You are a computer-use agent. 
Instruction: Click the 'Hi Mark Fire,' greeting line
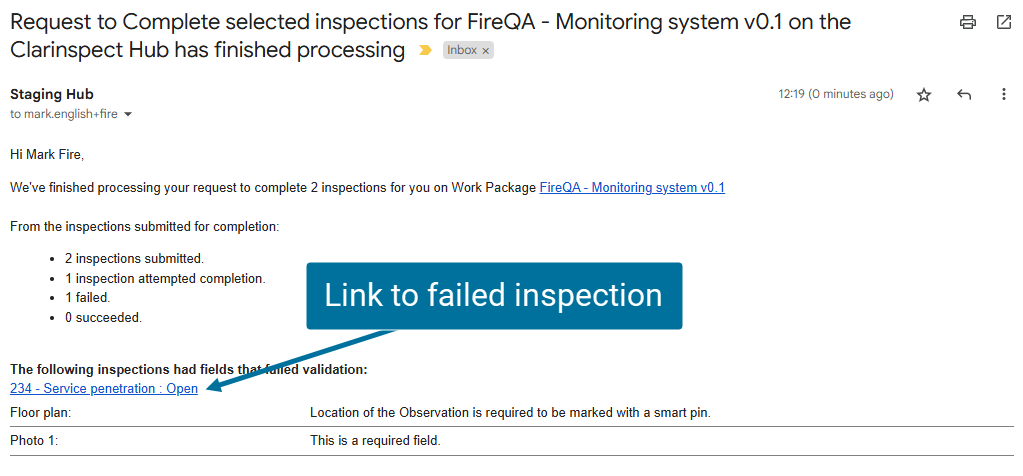pyautogui.click(x=47, y=154)
